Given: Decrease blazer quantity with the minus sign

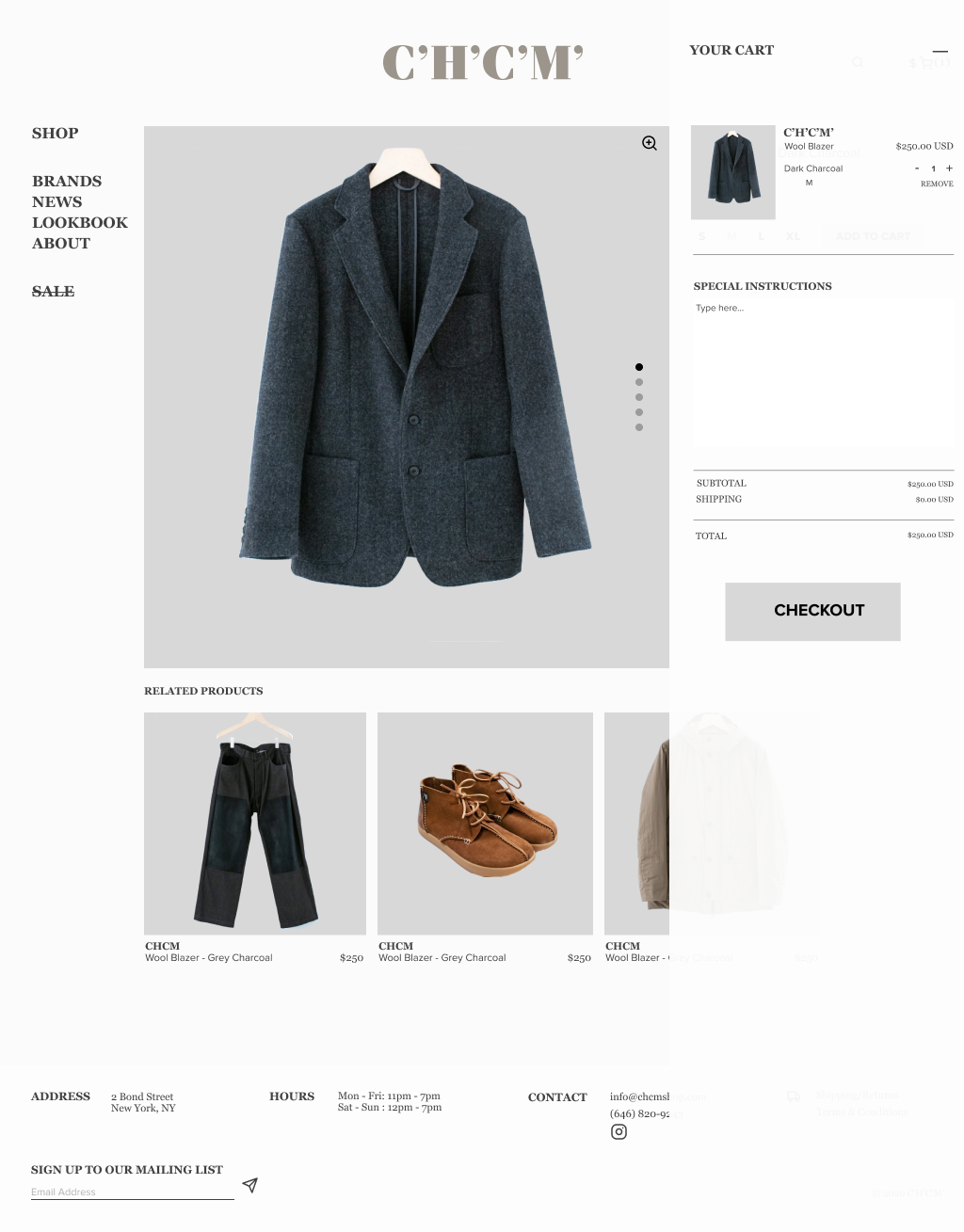Looking at the screenshot, I should [917, 168].
